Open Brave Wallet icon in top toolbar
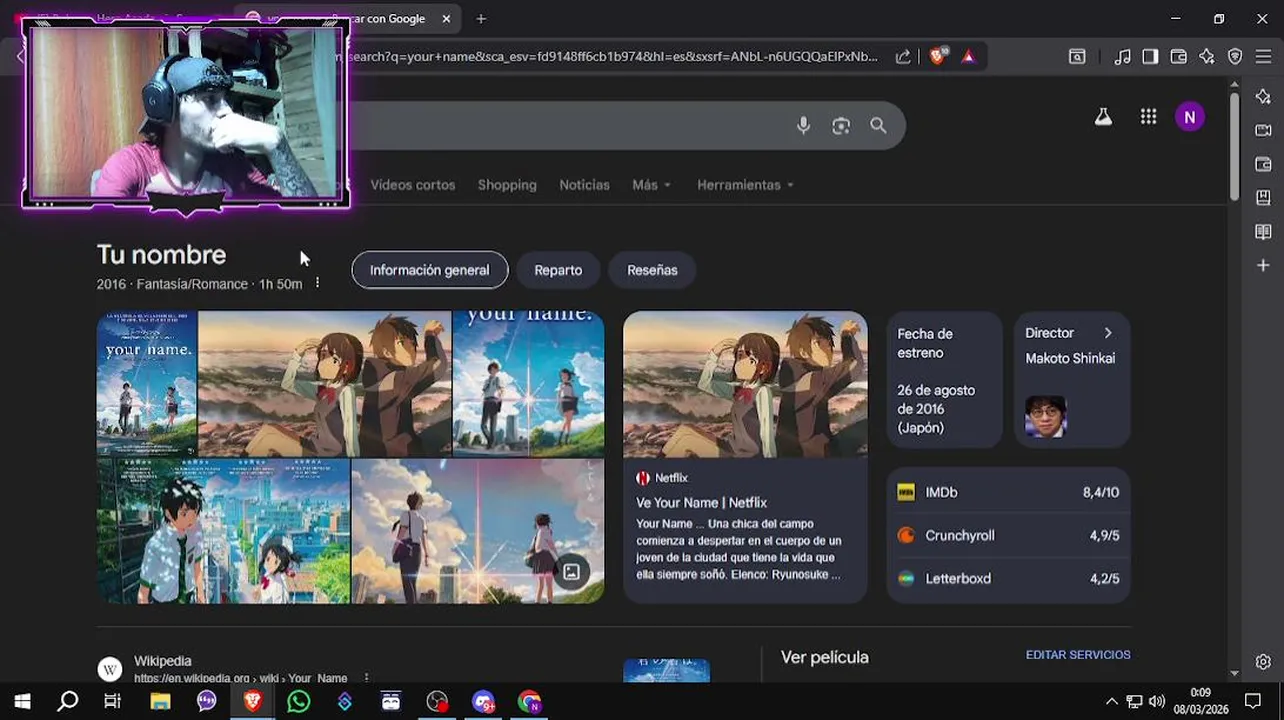This screenshot has height=720, width=1284. 1178,57
